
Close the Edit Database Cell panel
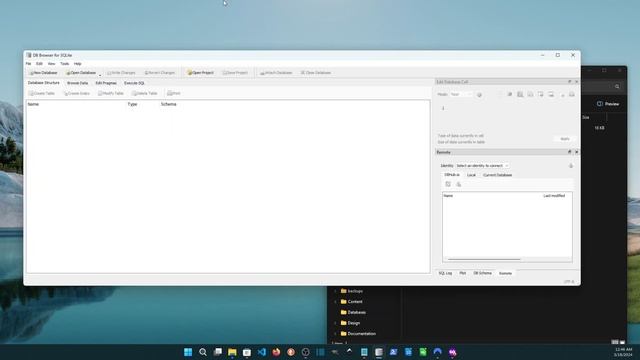(576, 82)
